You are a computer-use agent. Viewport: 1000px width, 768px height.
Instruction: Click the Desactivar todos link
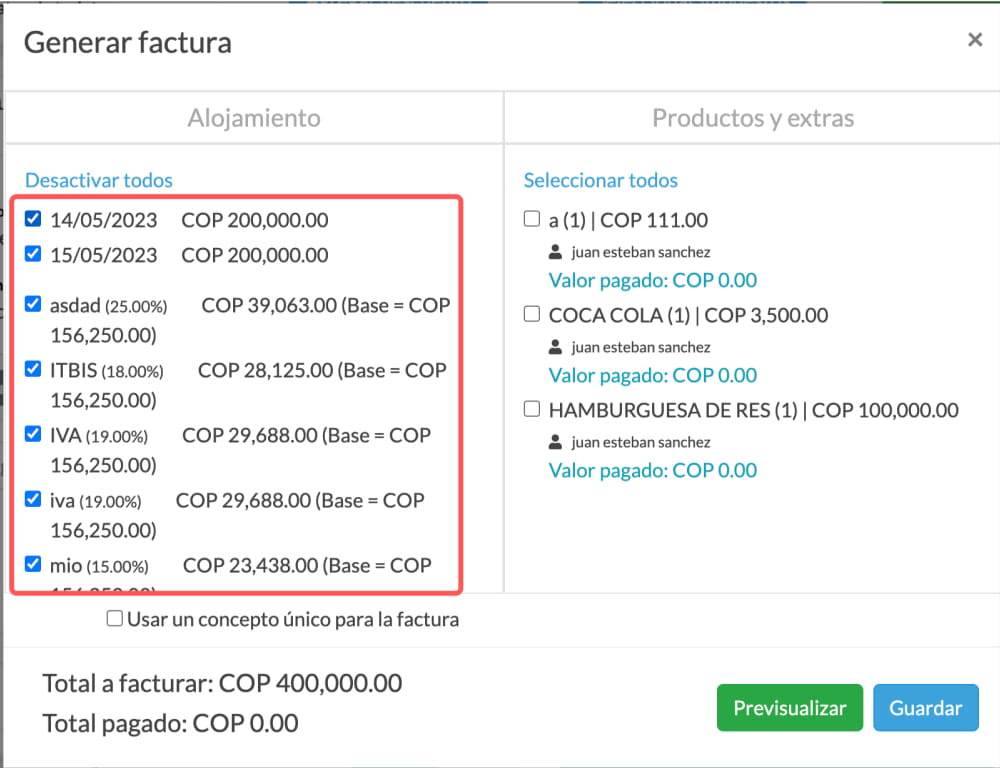tap(99, 181)
